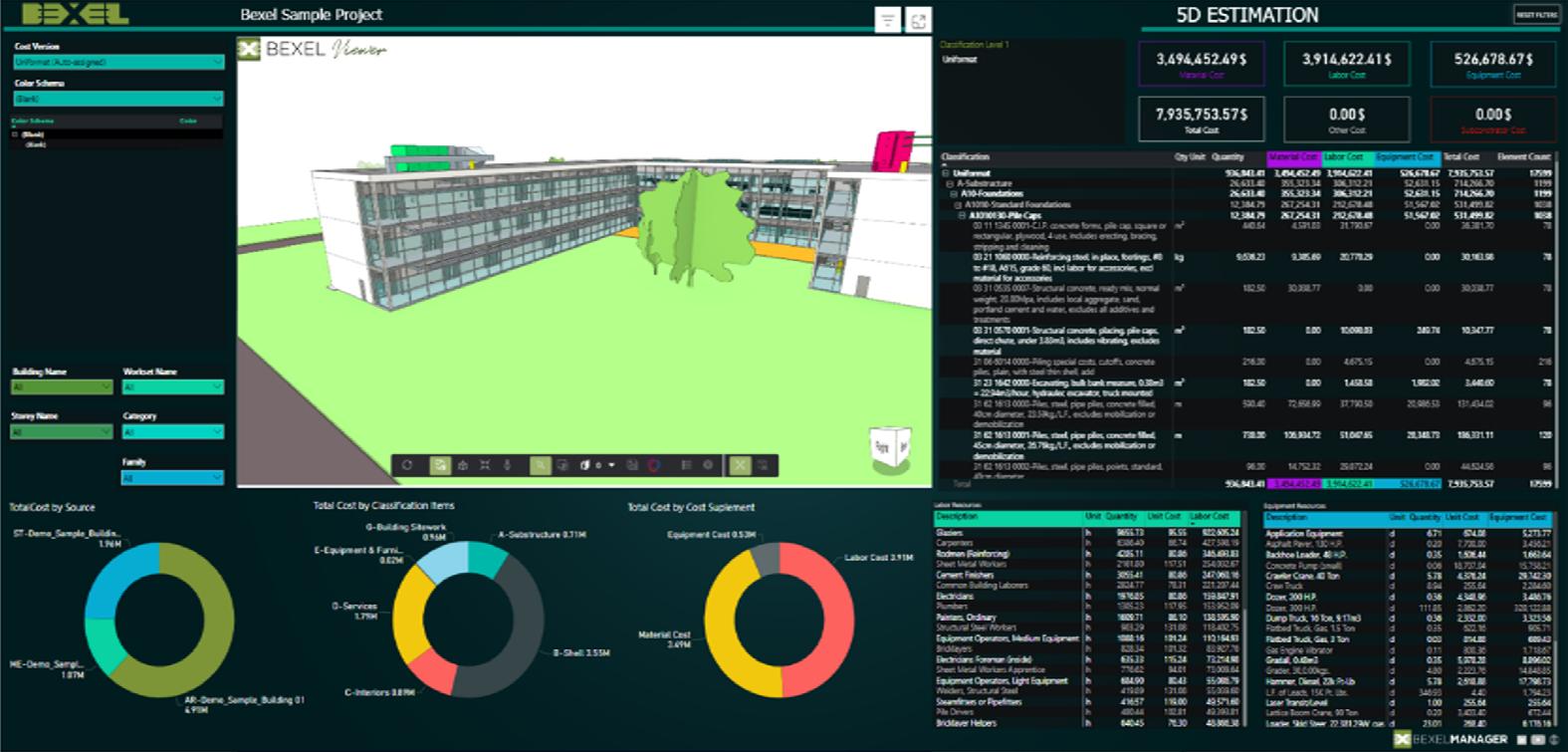Click the settings gear in viewer toolbar
Viewport: 1568px width, 752px height.
pos(708,465)
